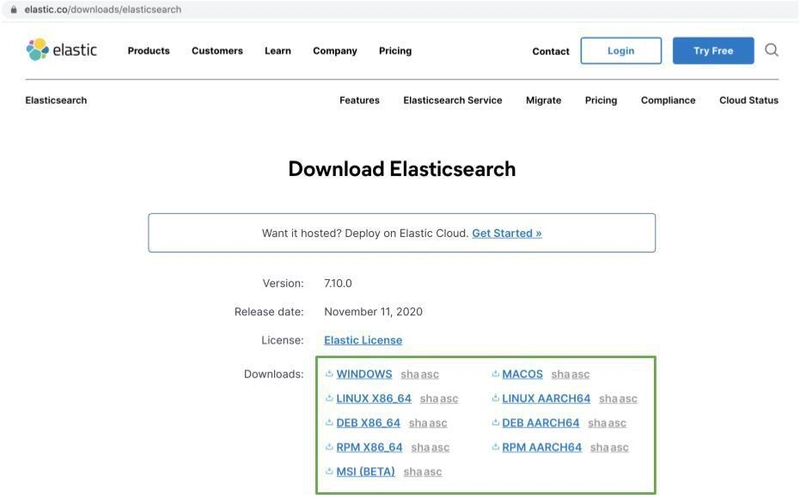Open asc signature for DEB AARCH64
The height and width of the screenshot is (499, 800).
pyautogui.click(x=617, y=423)
